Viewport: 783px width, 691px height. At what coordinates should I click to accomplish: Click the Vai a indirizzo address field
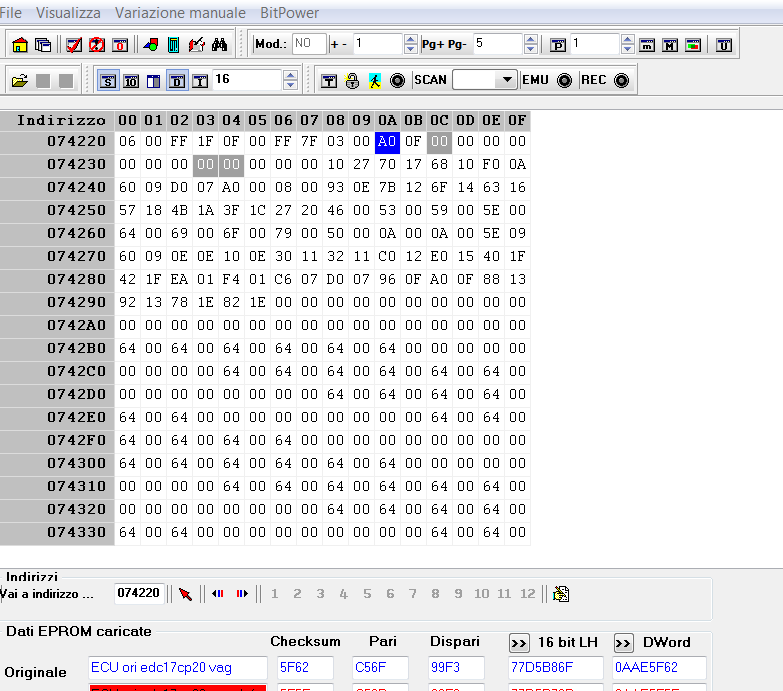click(138, 593)
